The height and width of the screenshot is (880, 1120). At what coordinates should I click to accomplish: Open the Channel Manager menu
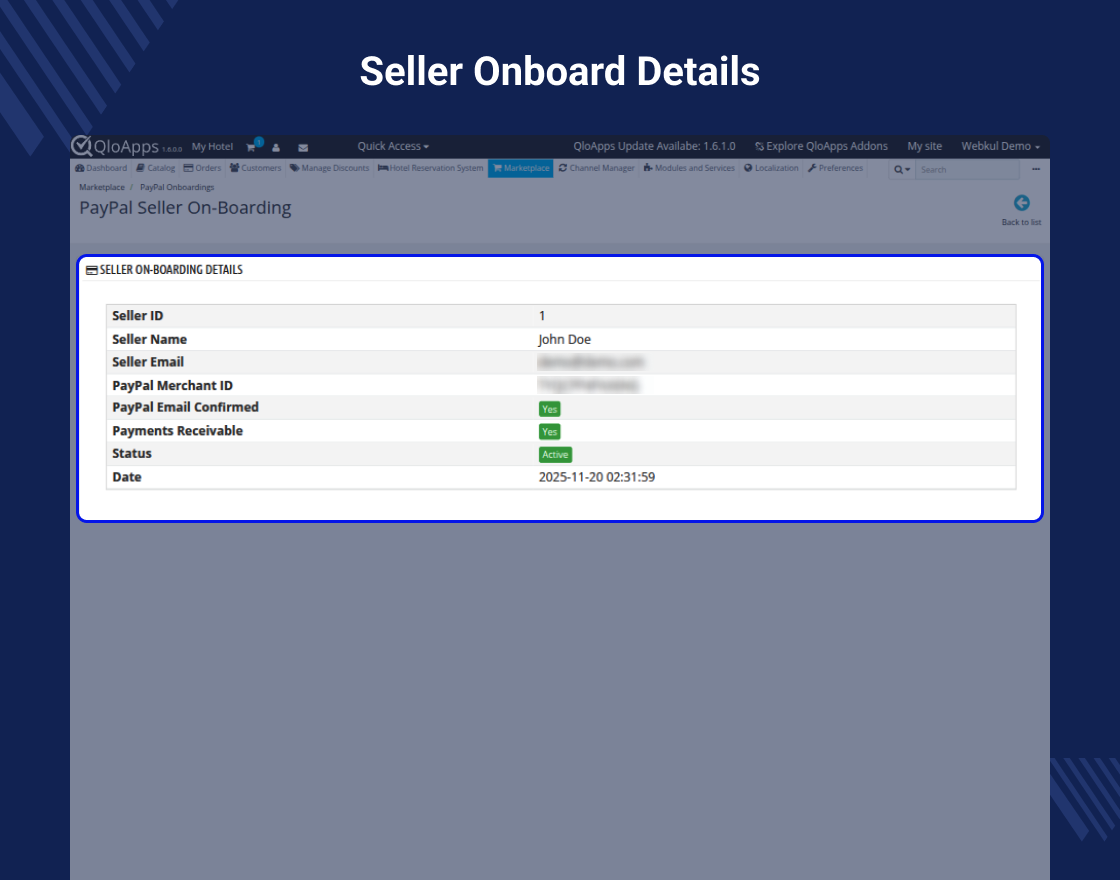[x=596, y=168]
